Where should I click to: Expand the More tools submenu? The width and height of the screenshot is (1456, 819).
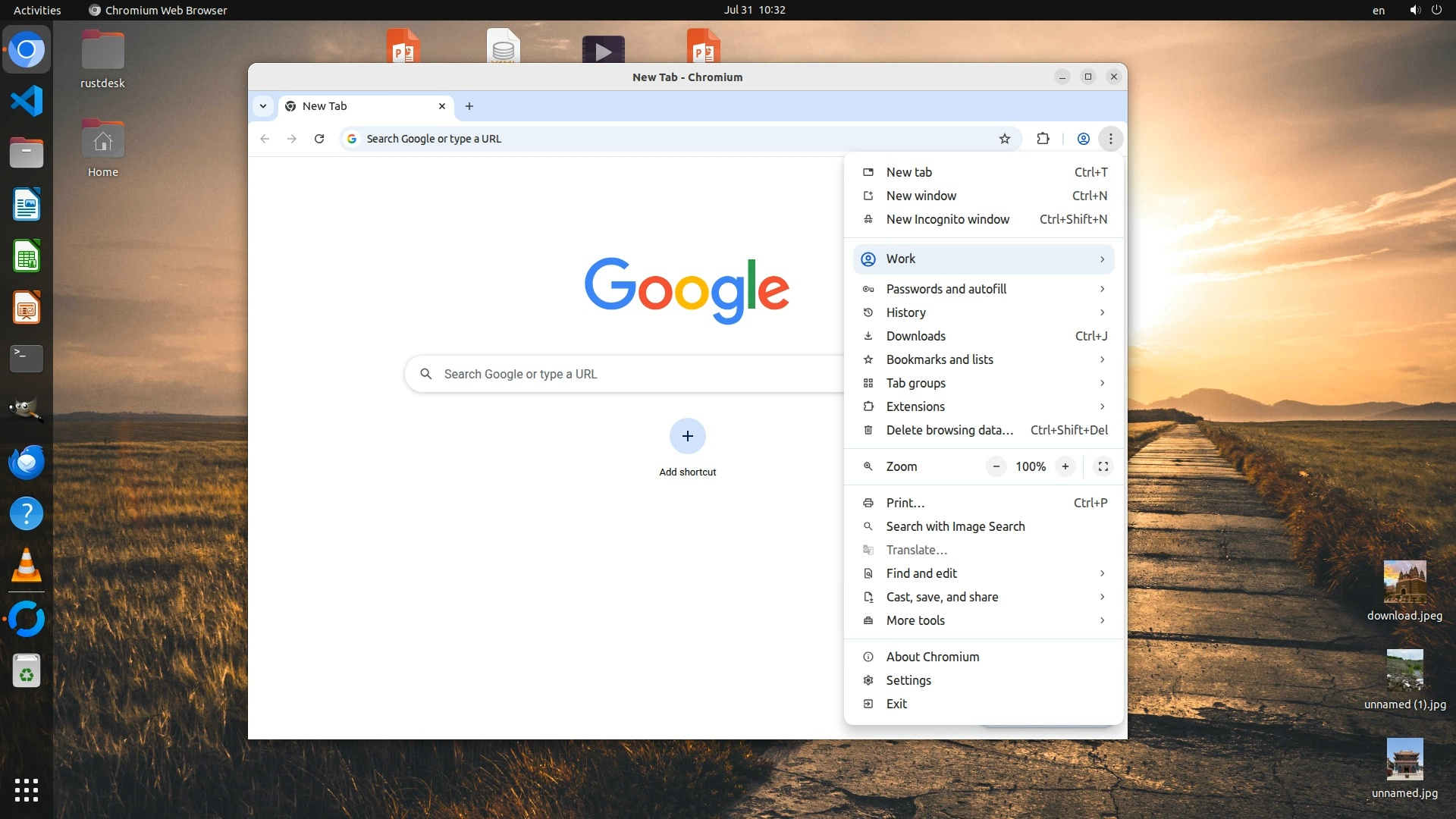pyautogui.click(x=984, y=620)
